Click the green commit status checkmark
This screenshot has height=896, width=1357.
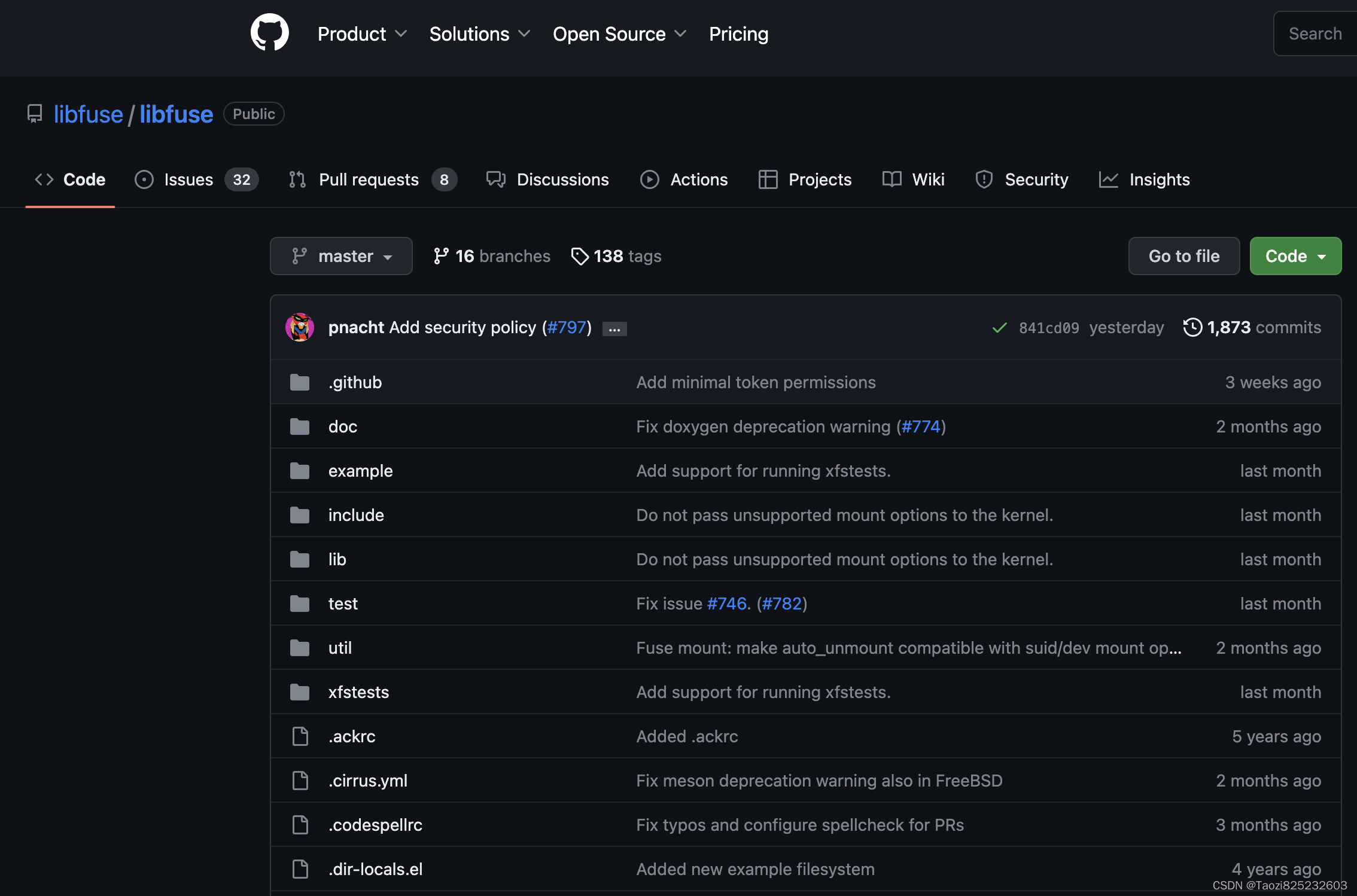[x=999, y=328]
